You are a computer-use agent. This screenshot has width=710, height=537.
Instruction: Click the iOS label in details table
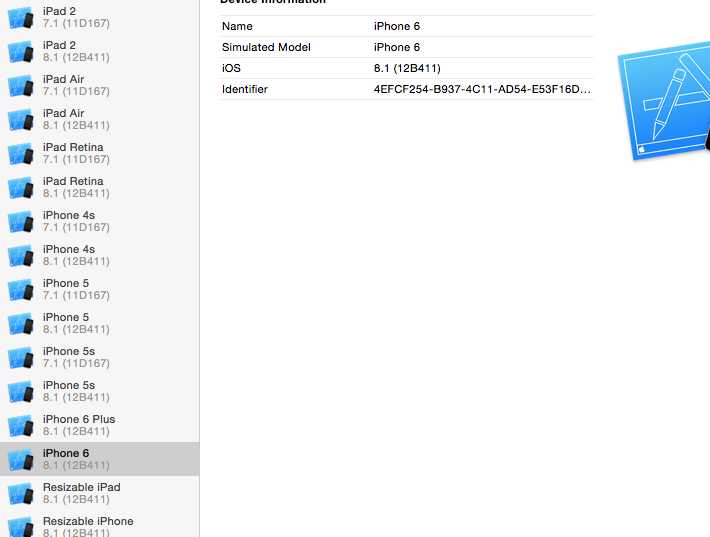(231, 68)
